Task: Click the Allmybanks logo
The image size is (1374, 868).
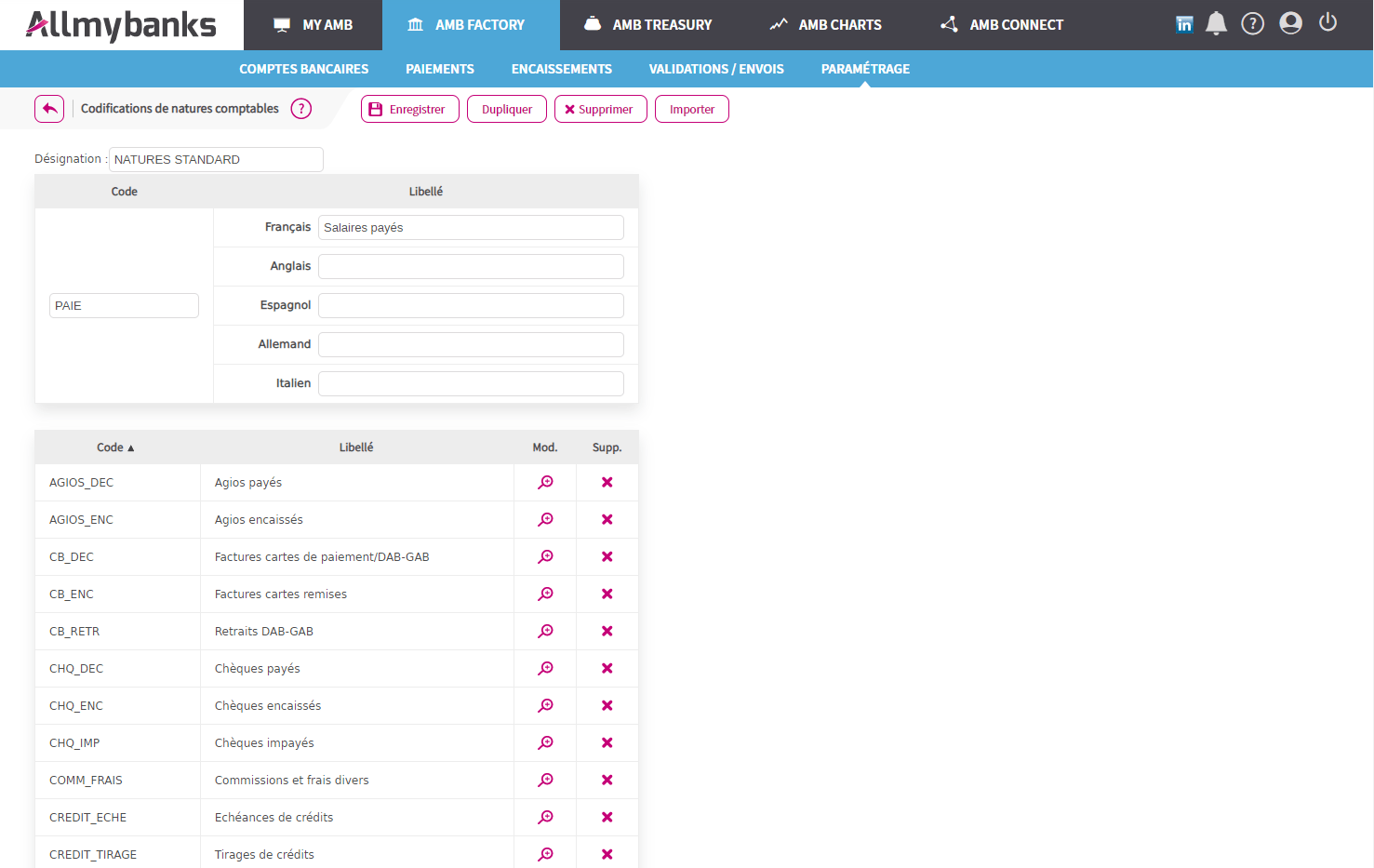Action: click(x=121, y=25)
